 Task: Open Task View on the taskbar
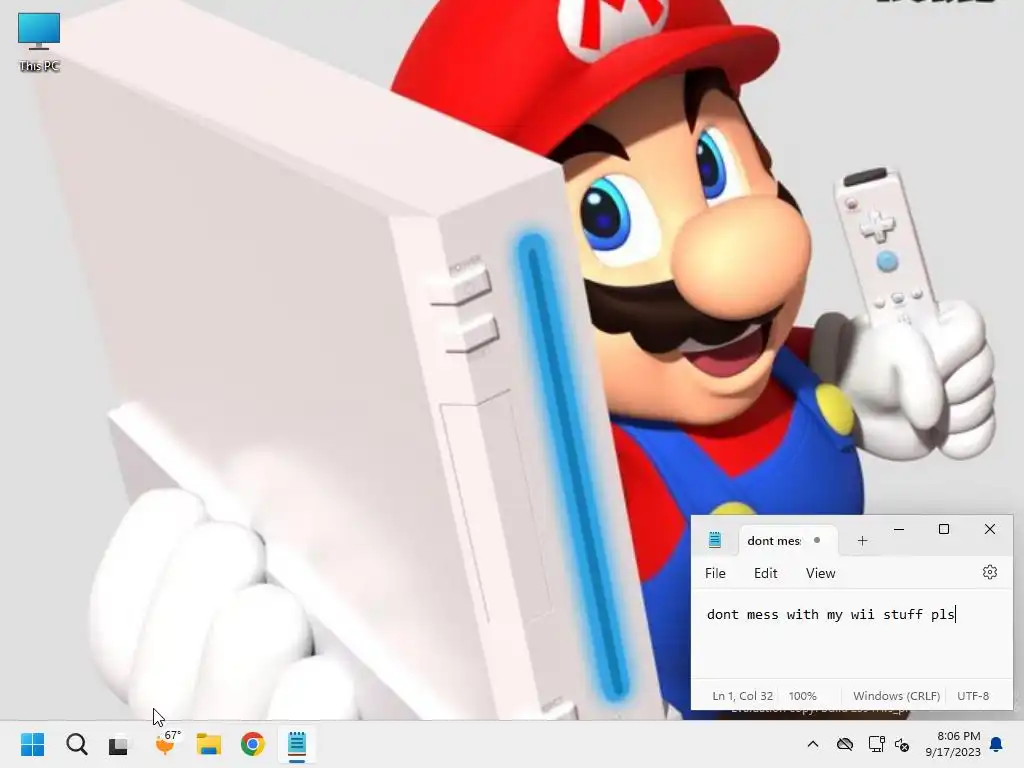pos(118,744)
